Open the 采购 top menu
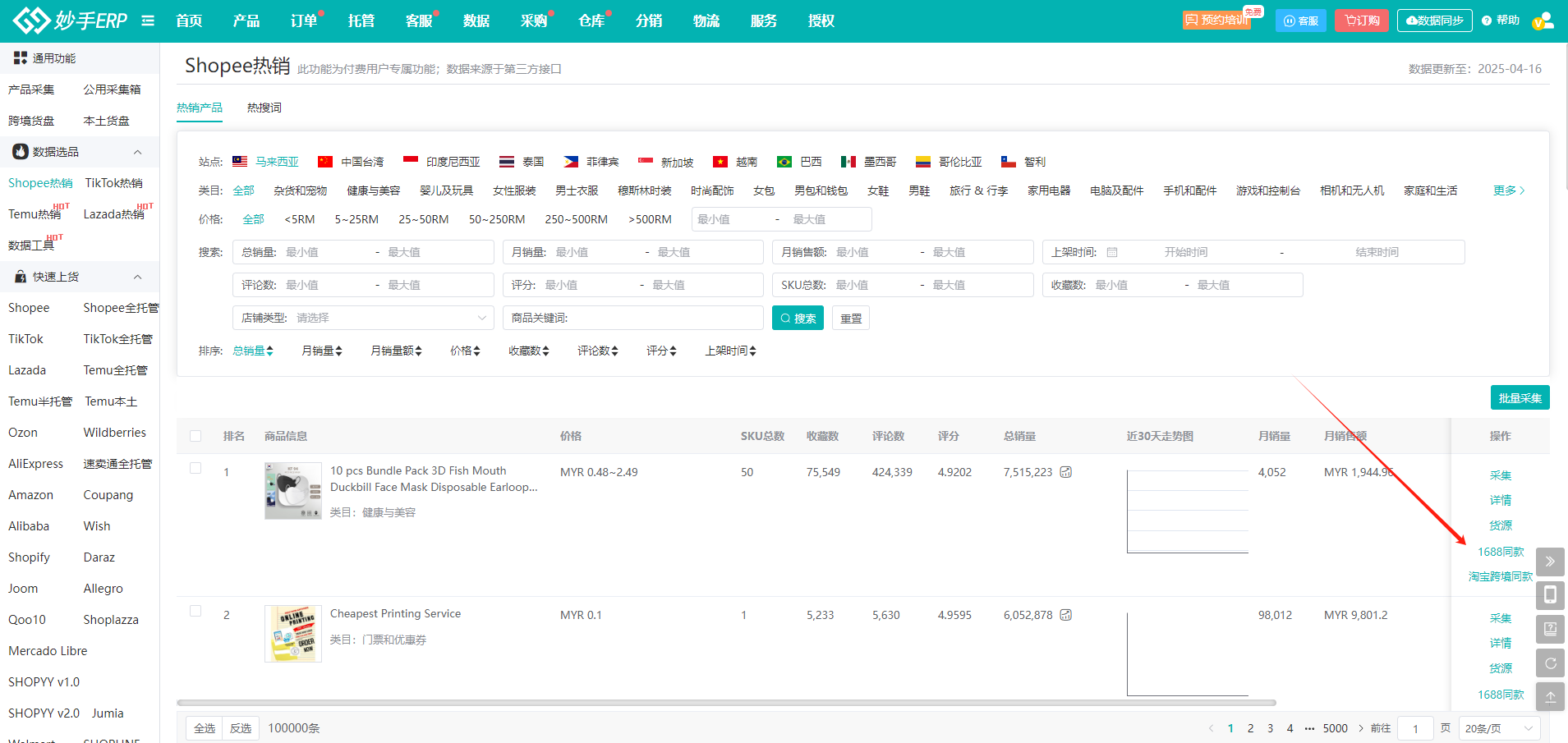The height and width of the screenshot is (743, 1568). pos(534,21)
